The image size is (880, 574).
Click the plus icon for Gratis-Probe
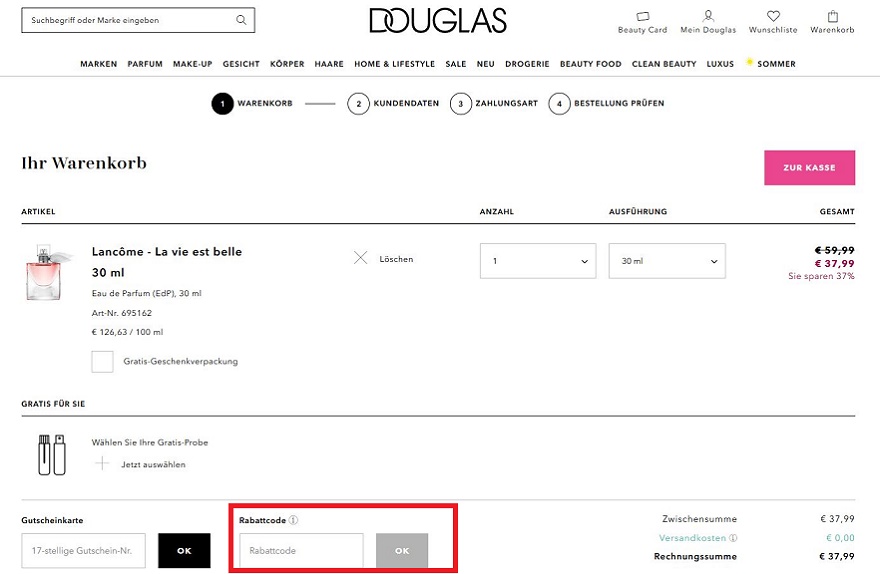click(102, 463)
